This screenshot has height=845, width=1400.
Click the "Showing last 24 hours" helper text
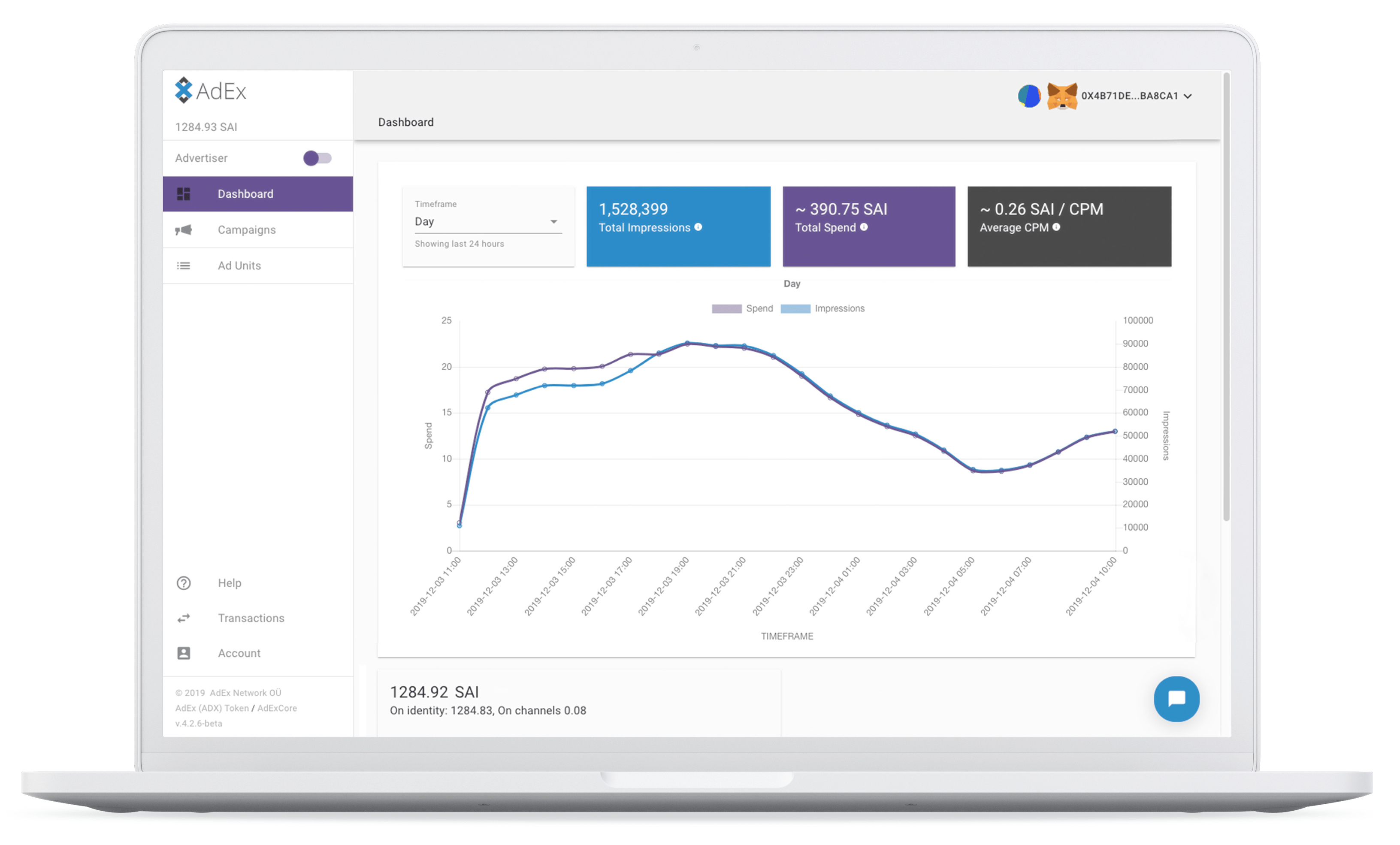pyautogui.click(x=459, y=244)
